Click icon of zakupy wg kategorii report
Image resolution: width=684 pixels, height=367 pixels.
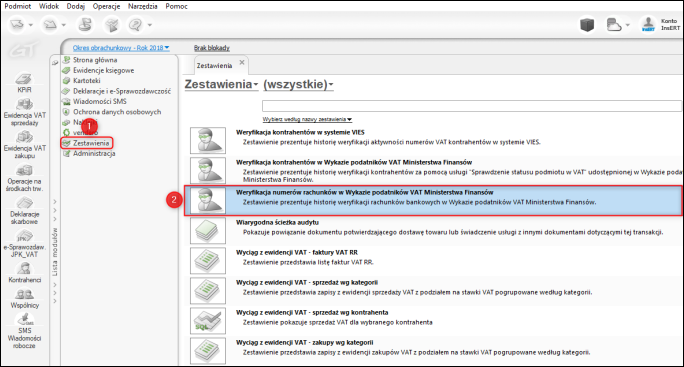coord(208,351)
